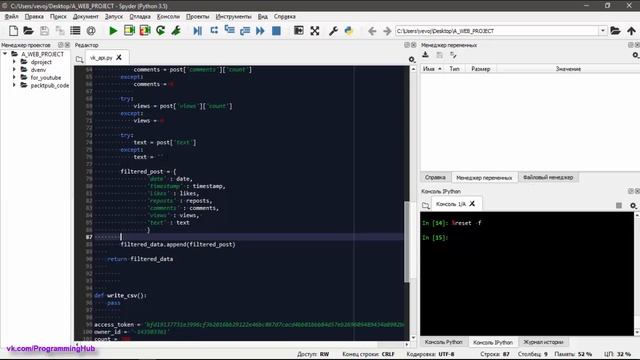Click the debugger Step return icon
640x360 pixels.
point(245,31)
